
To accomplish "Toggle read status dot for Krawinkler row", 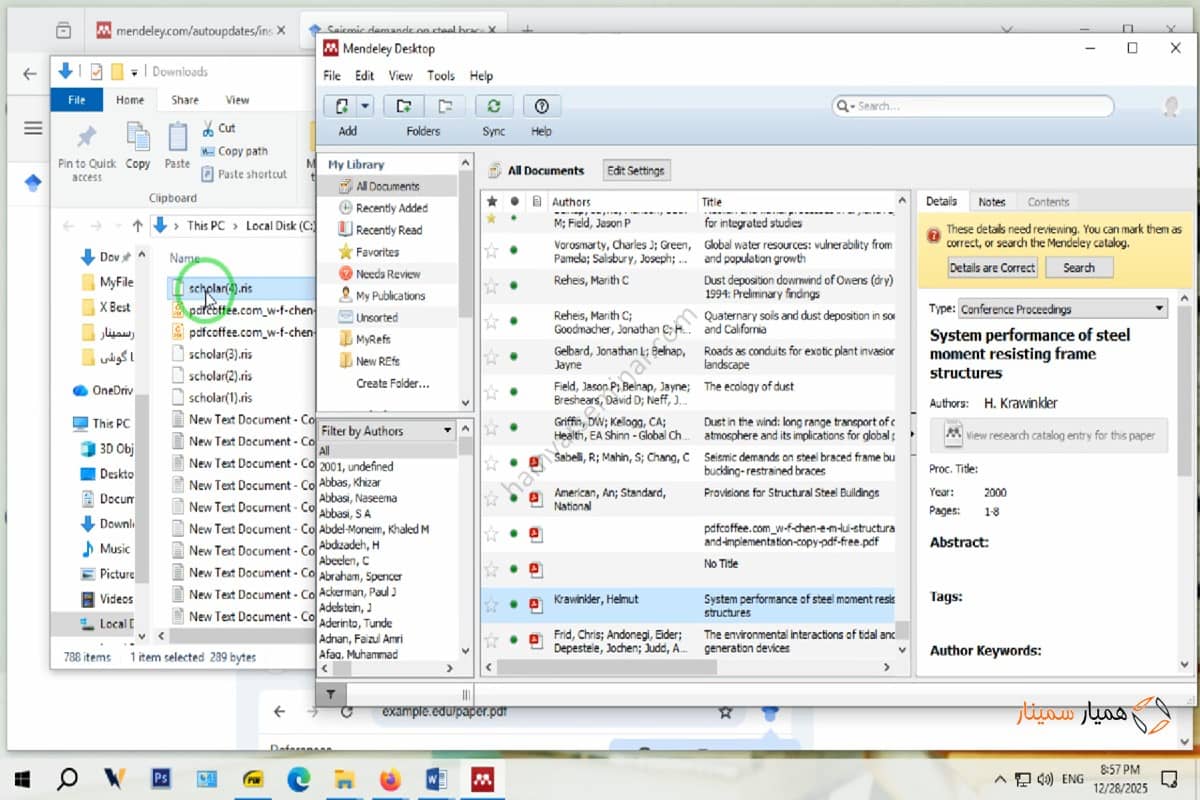I will (514, 605).
